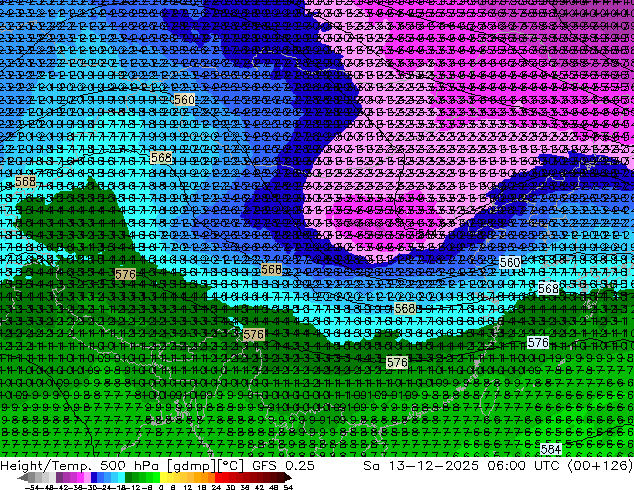Click the '500 hPa' level text
The width and height of the screenshot is (634, 490).
131,465
